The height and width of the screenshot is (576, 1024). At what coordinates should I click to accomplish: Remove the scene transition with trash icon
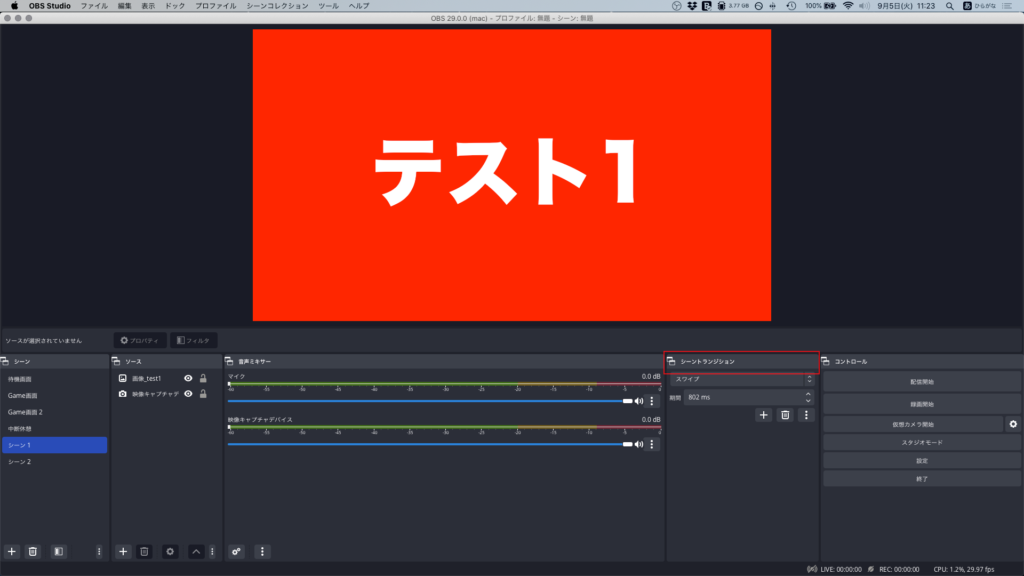(x=785, y=415)
